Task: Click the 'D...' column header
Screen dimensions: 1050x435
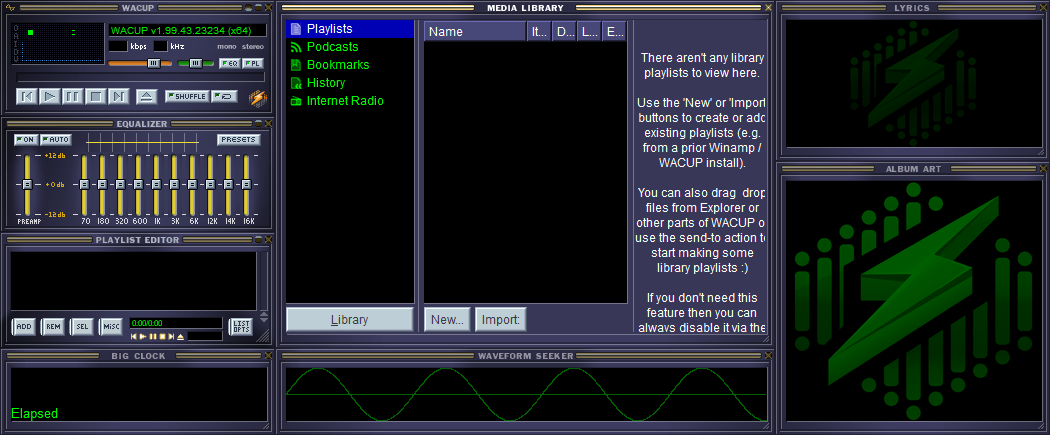Action: pos(564,31)
